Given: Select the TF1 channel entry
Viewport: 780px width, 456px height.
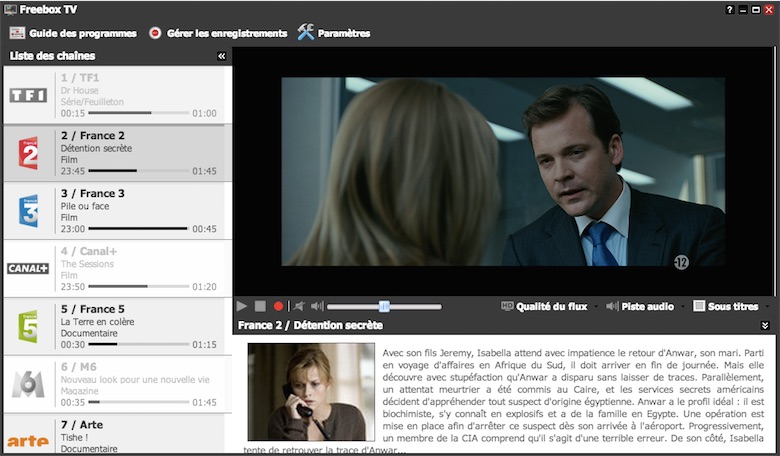Looking at the screenshot, I should click(x=117, y=95).
